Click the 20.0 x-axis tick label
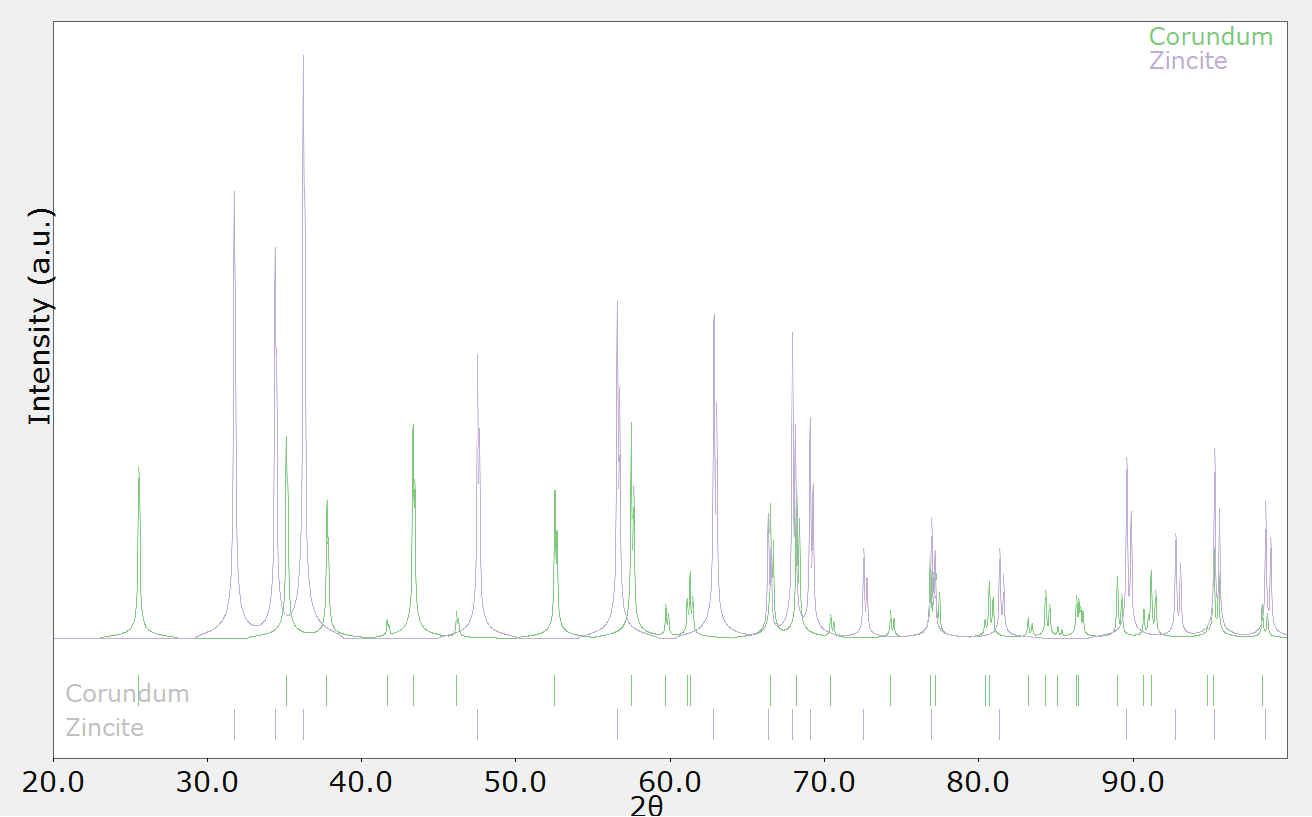The width and height of the screenshot is (1312, 817). (53, 779)
